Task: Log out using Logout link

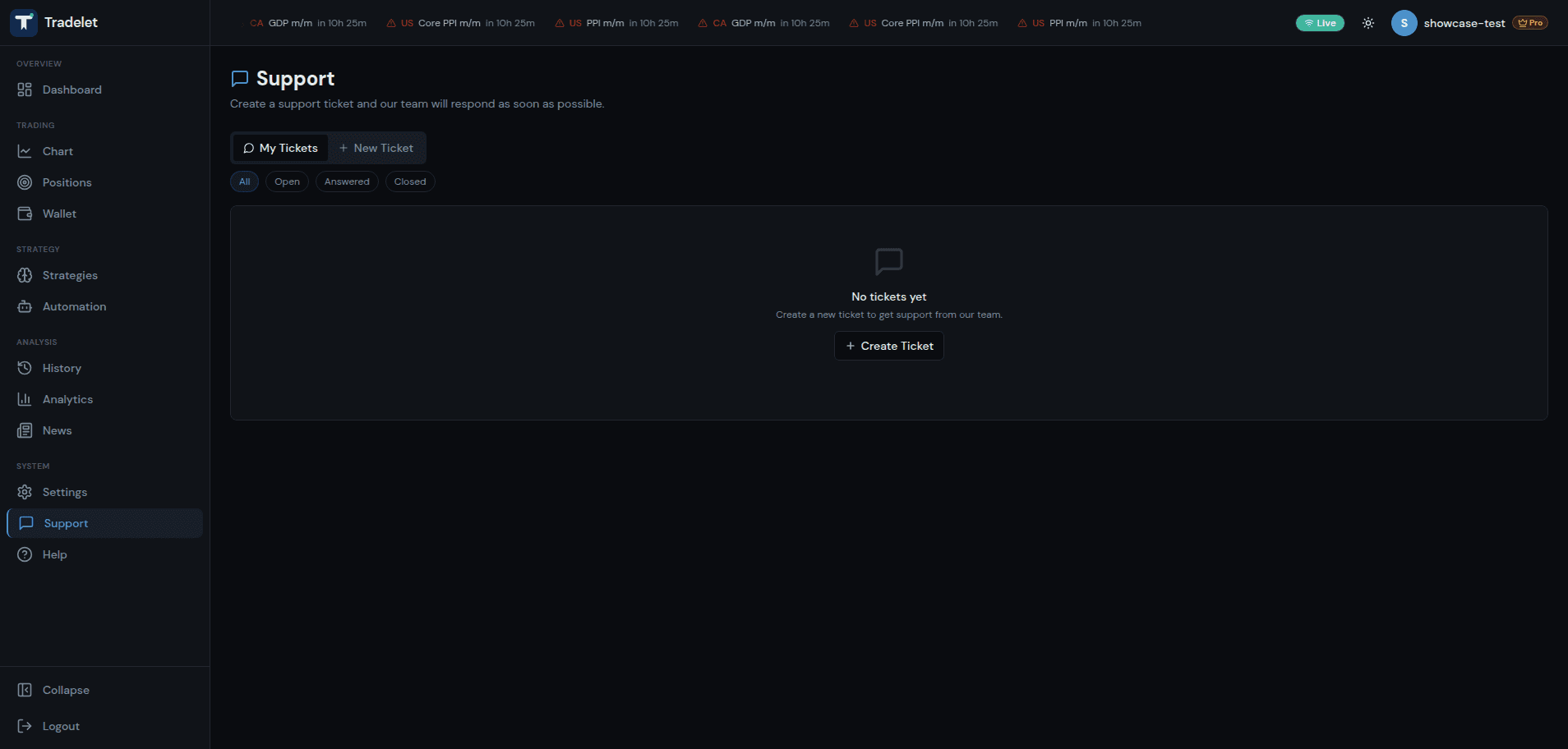Action: click(x=61, y=726)
